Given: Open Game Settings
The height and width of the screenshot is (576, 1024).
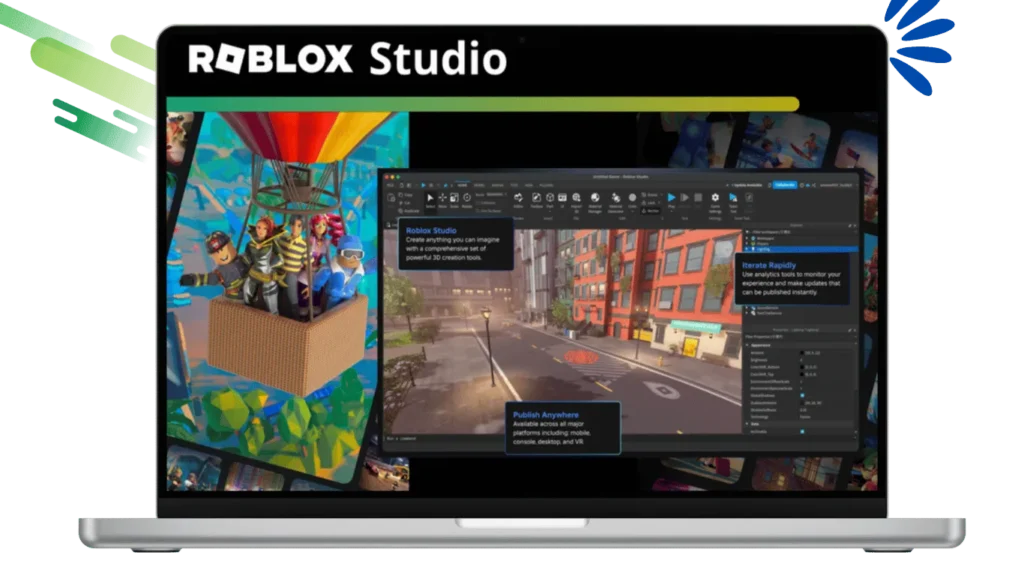Looking at the screenshot, I should [715, 201].
